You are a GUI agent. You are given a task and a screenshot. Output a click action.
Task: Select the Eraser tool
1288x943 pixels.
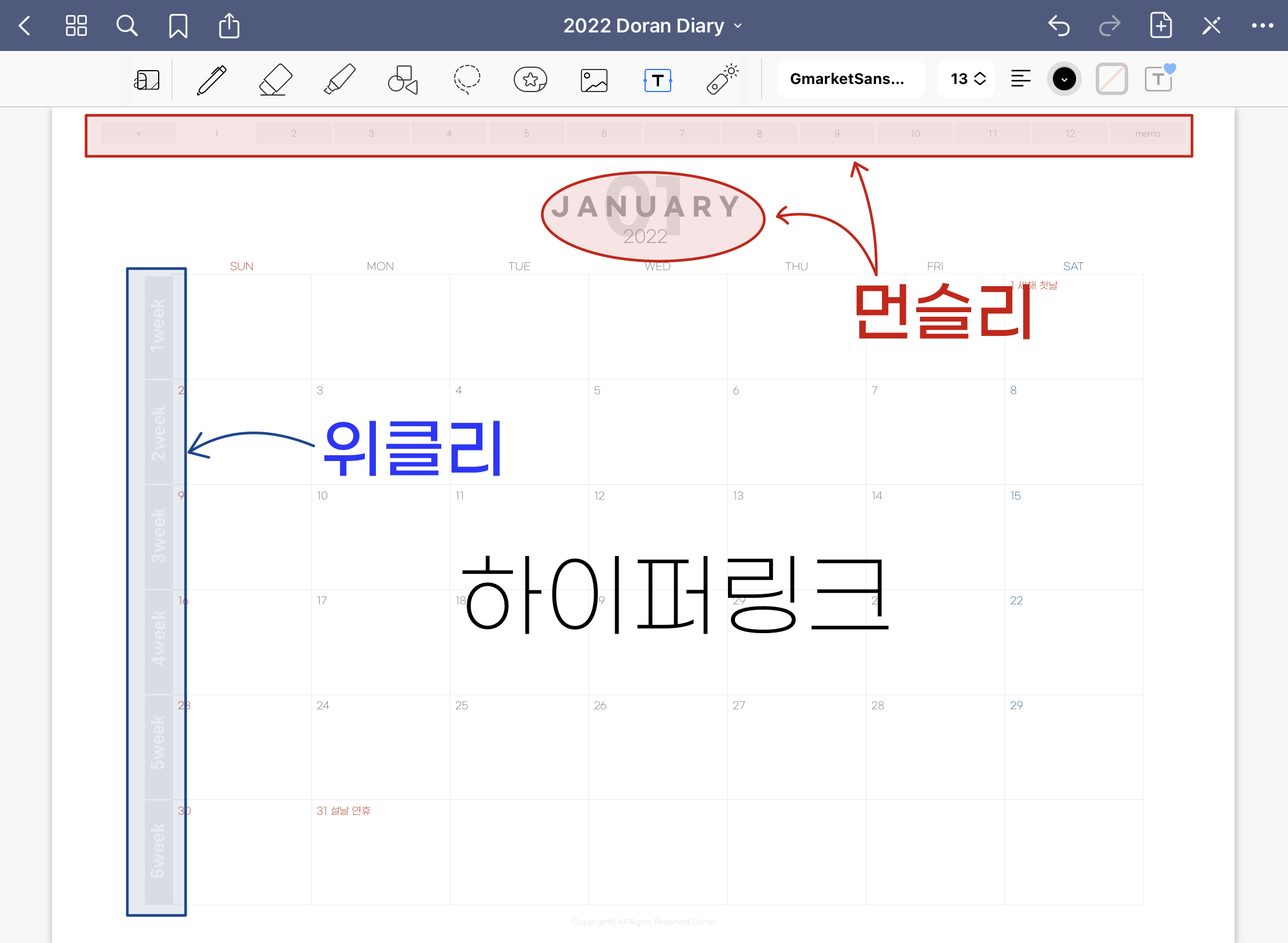(275, 79)
